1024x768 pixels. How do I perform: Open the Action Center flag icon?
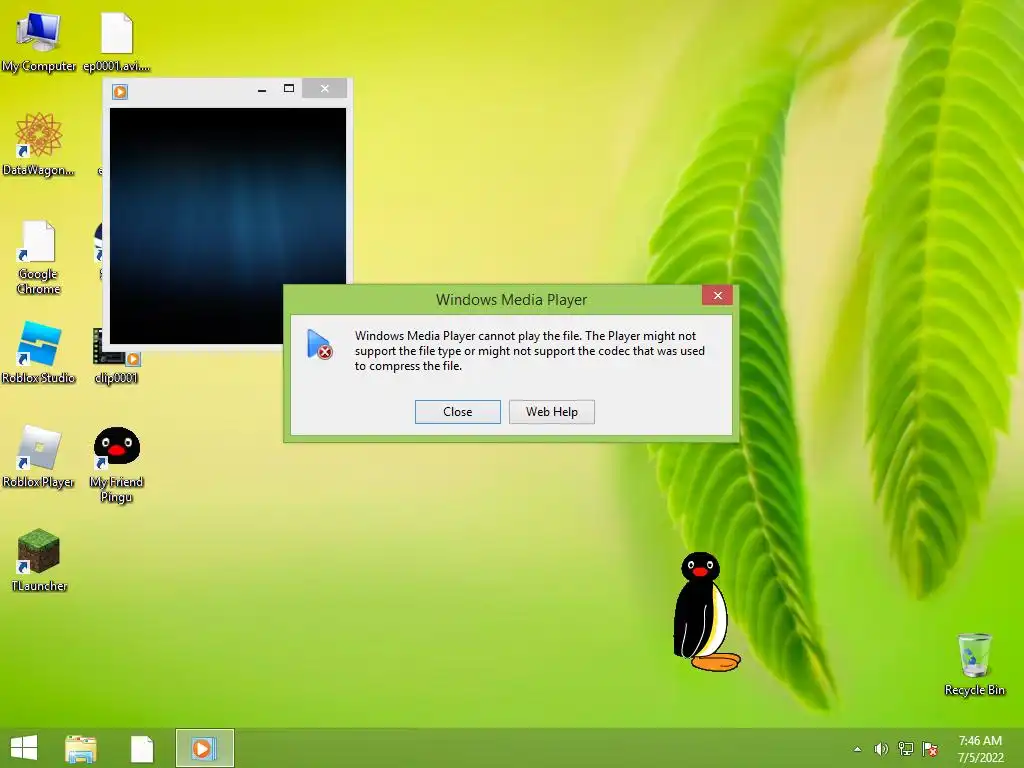click(x=930, y=749)
